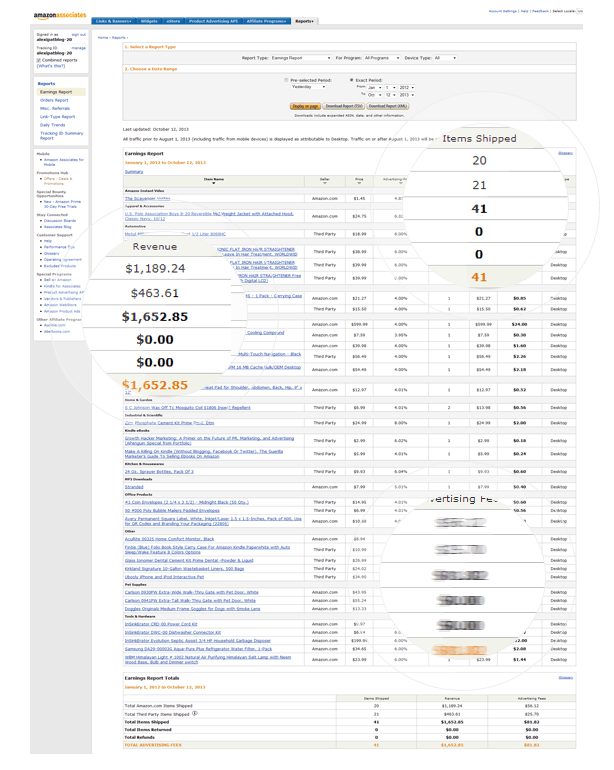Screen dimensions: 614x770
Task: Open the Widgets tab
Action: click(x=149, y=21)
